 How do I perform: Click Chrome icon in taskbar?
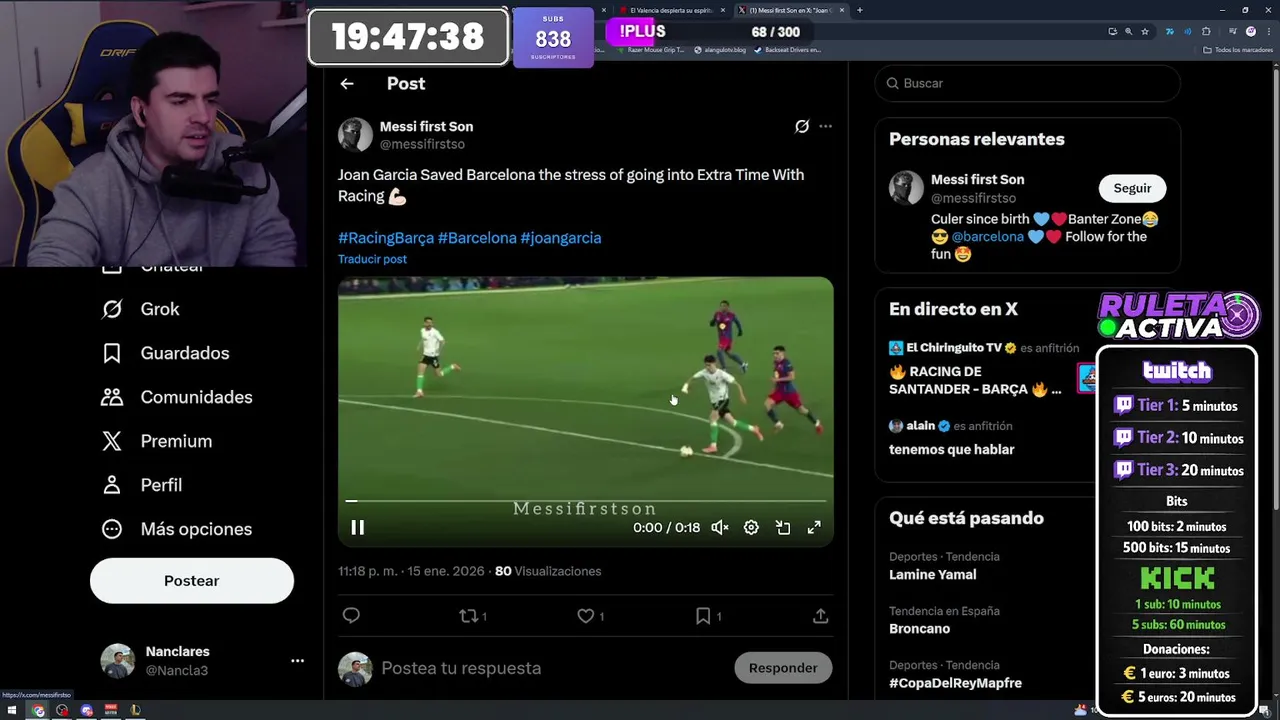point(38,710)
